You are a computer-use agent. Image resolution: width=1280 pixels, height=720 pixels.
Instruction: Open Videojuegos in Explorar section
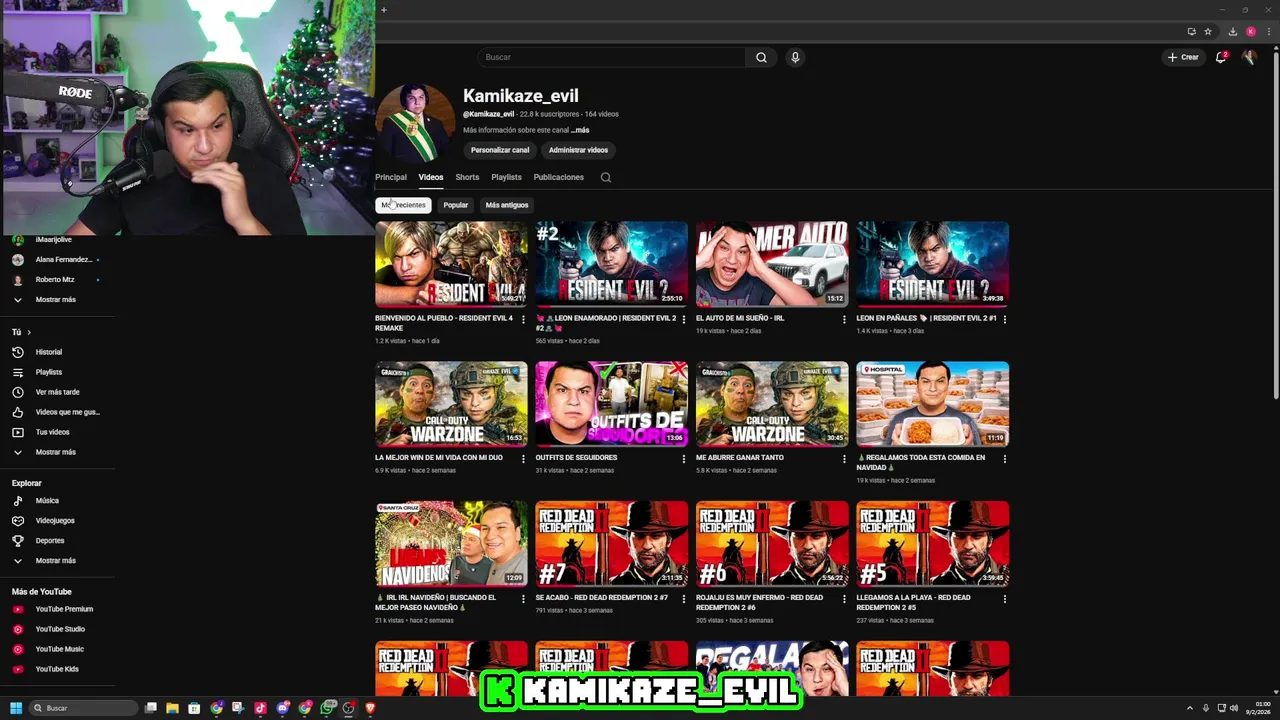coord(56,520)
